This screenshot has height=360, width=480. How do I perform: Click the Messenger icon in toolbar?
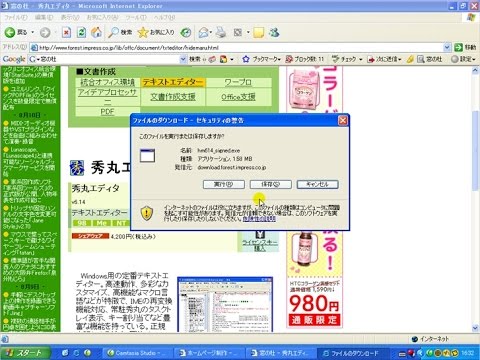tap(274, 32)
